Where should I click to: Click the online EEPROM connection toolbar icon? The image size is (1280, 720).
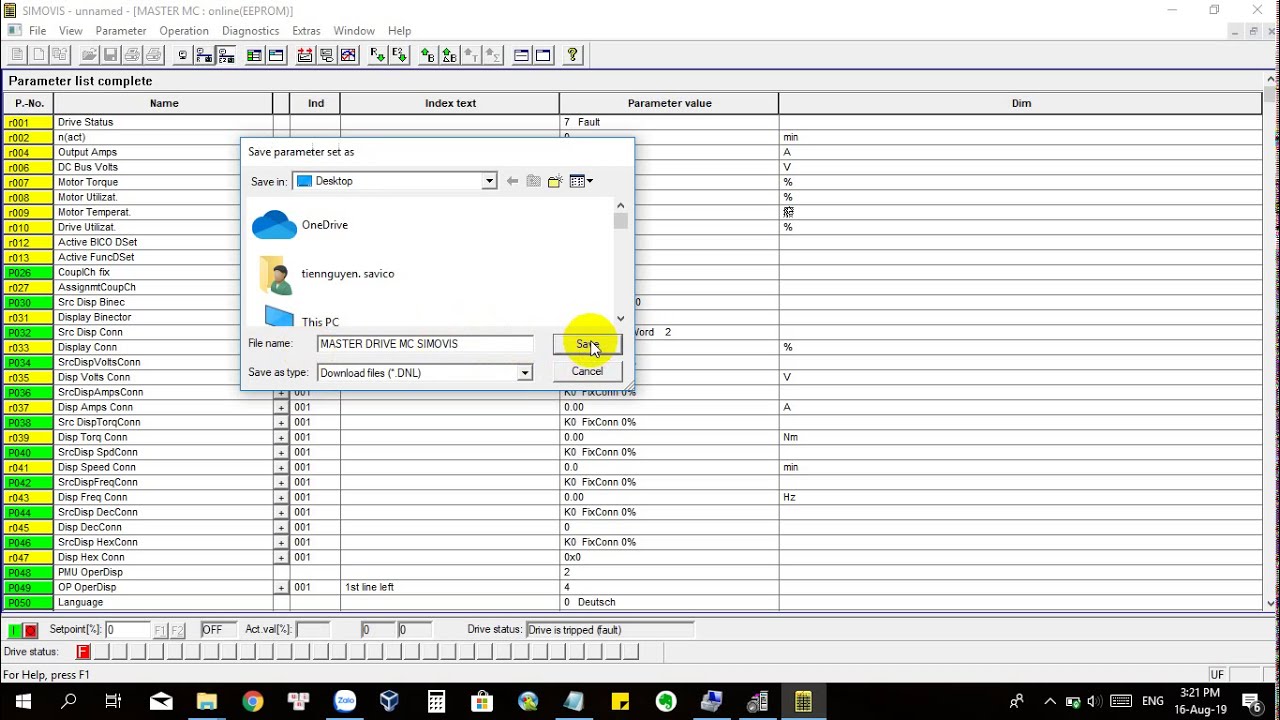[226, 55]
